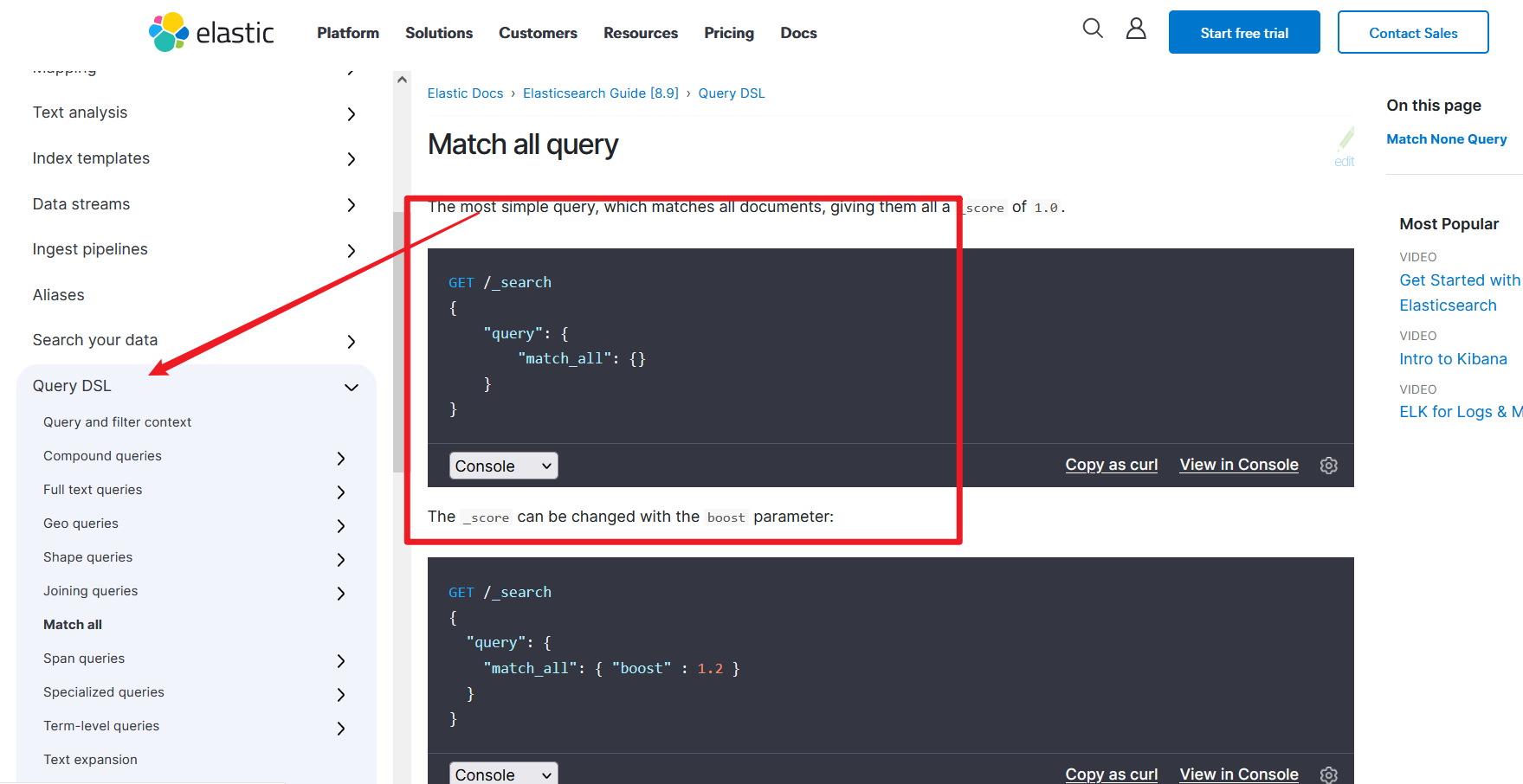Open the search magnifier icon

click(1093, 29)
